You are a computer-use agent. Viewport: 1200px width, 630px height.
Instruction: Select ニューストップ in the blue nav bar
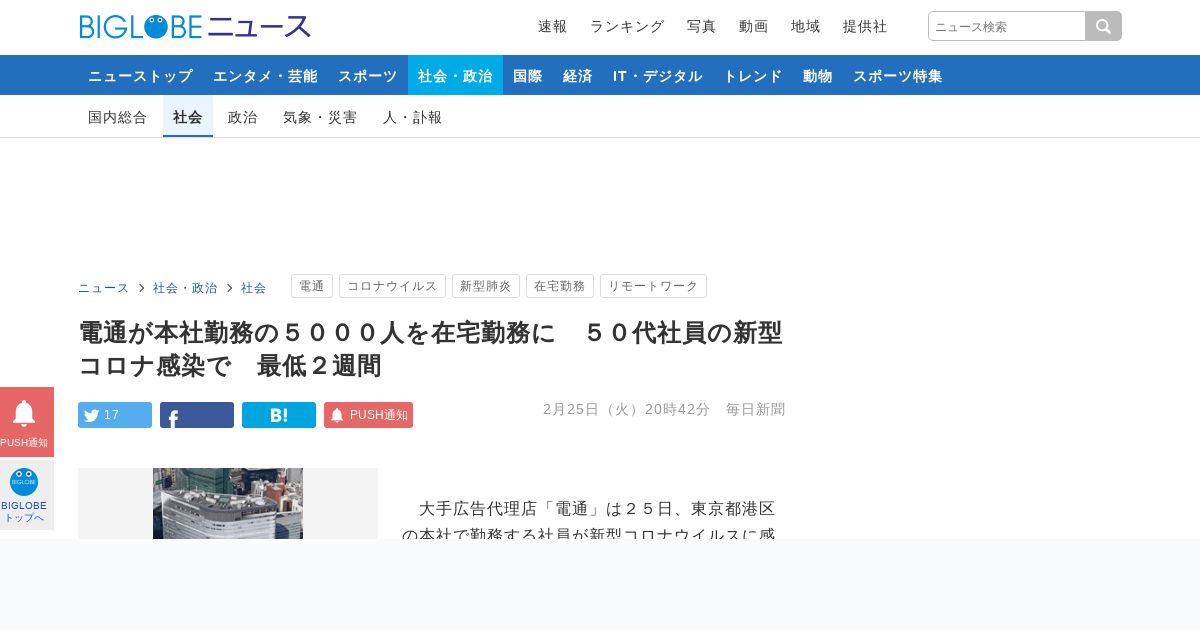click(140, 75)
